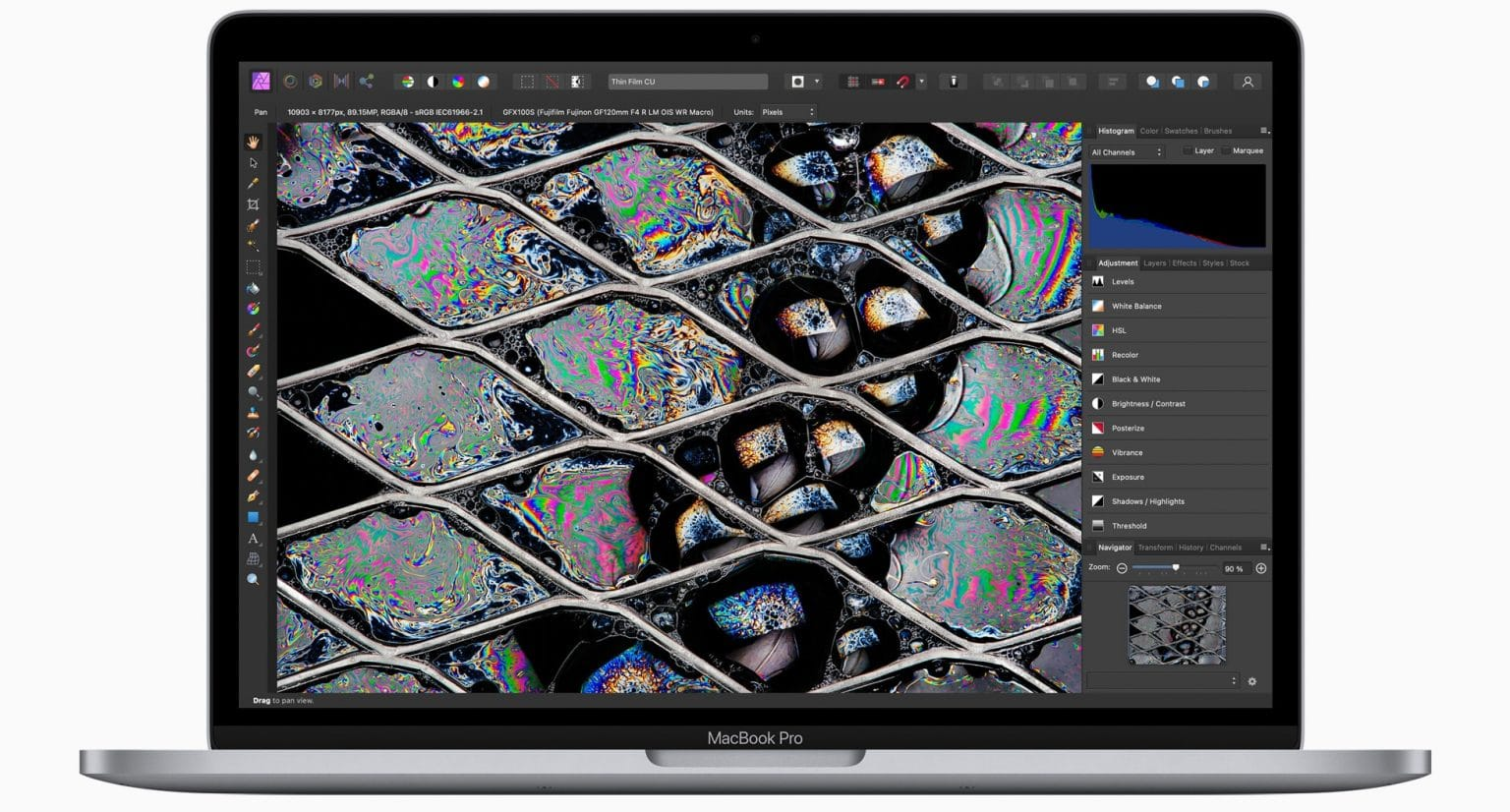Toggle the snapping magnet icon
1510x812 pixels.
pos(902,82)
